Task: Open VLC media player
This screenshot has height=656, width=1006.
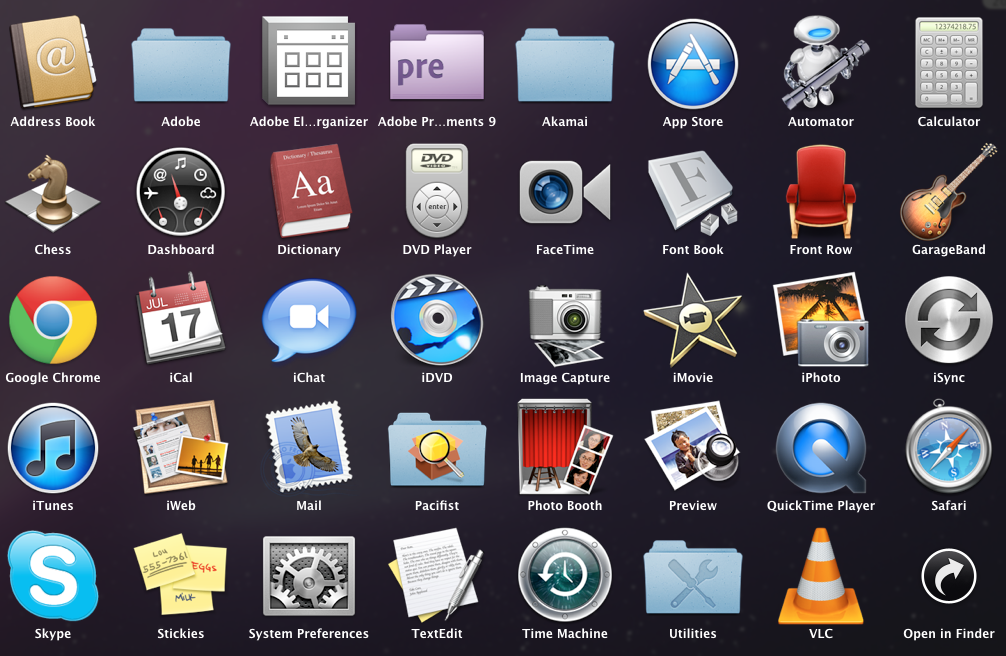Action: pyautogui.click(x=821, y=576)
